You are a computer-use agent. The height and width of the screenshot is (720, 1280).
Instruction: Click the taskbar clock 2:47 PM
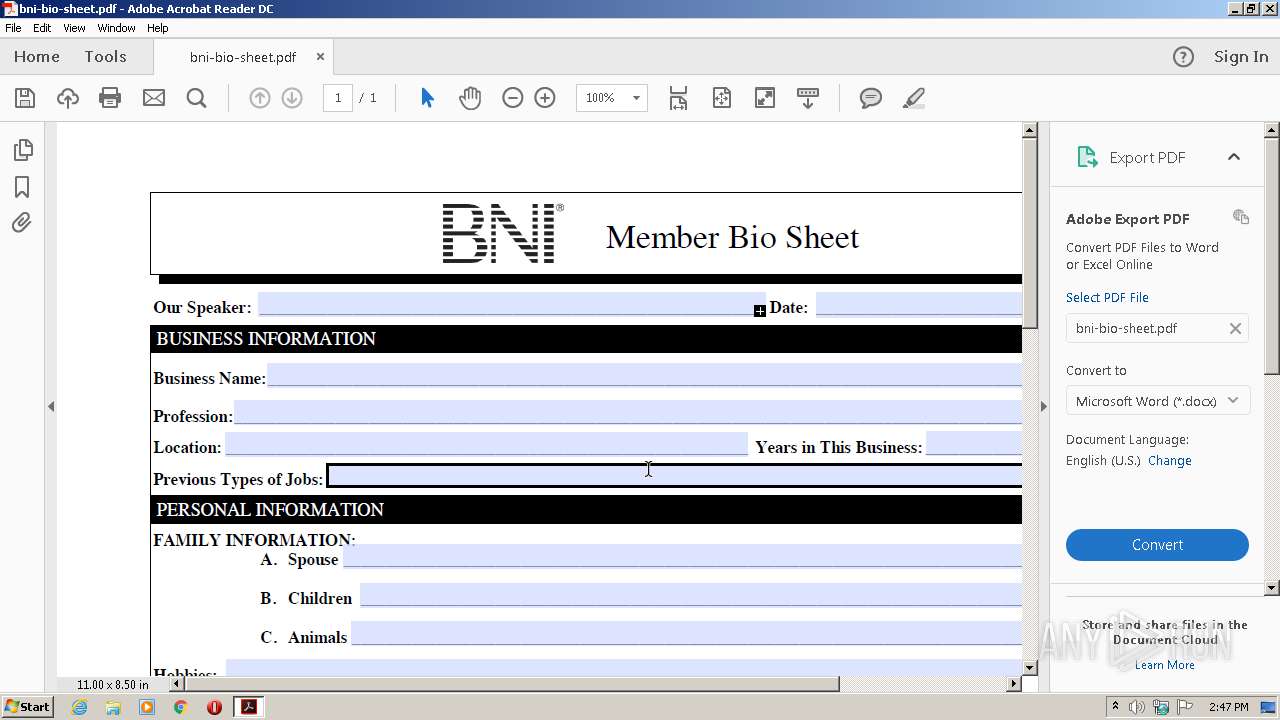[1228, 707]
